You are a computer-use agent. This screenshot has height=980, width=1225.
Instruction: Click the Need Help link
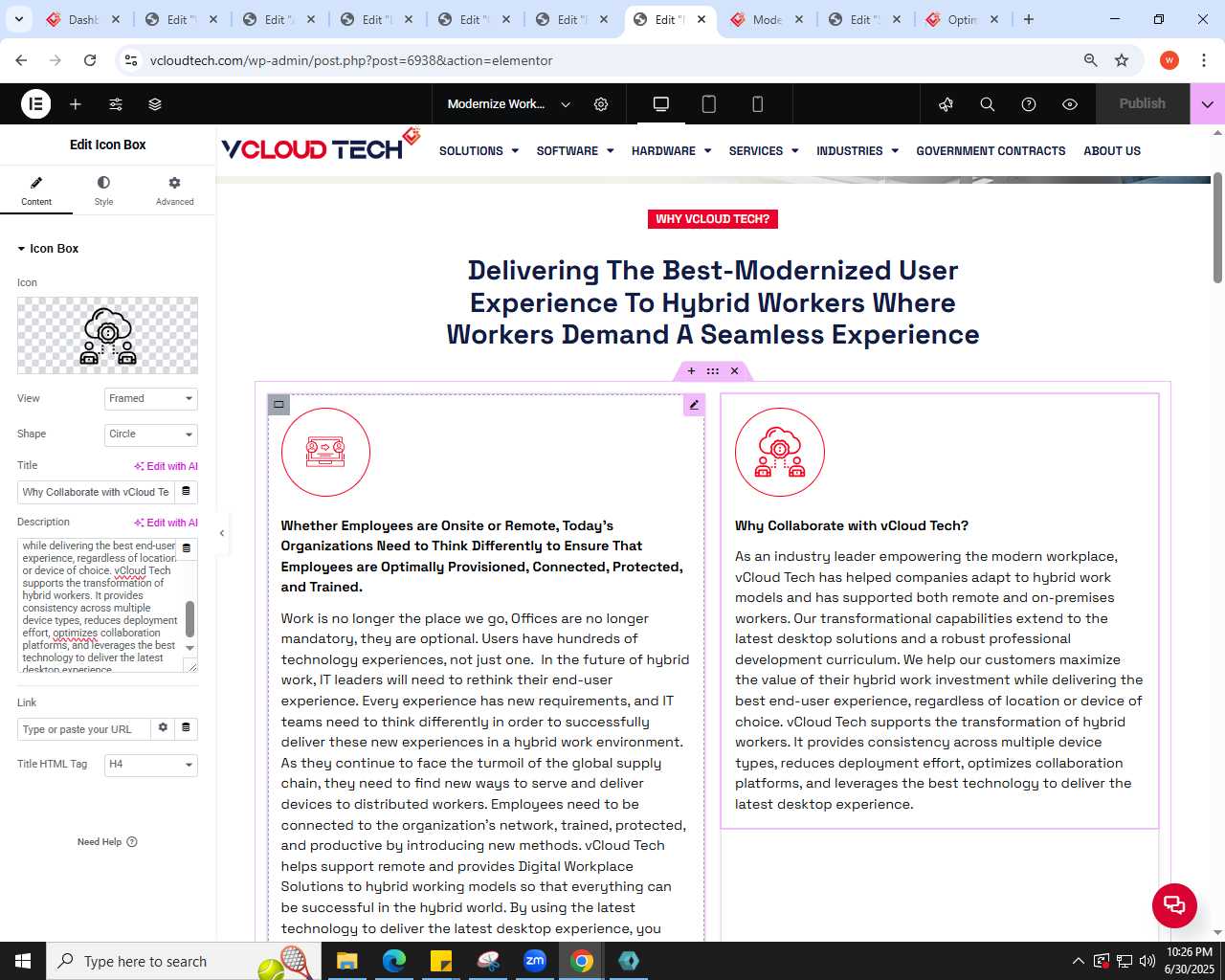[x=107, y=842]
